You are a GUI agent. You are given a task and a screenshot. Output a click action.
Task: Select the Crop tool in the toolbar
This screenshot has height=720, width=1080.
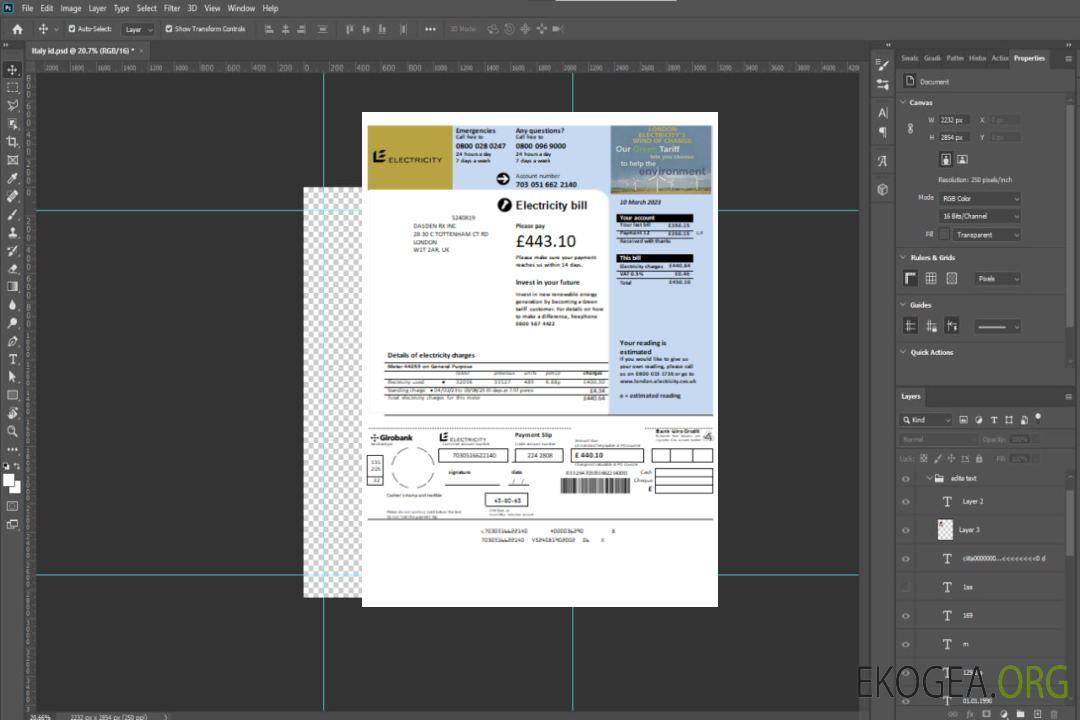[x=13, y=142]
